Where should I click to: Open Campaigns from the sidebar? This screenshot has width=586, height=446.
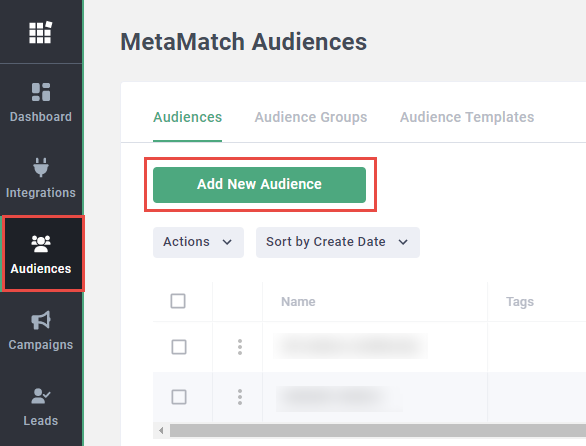point(41,330)
